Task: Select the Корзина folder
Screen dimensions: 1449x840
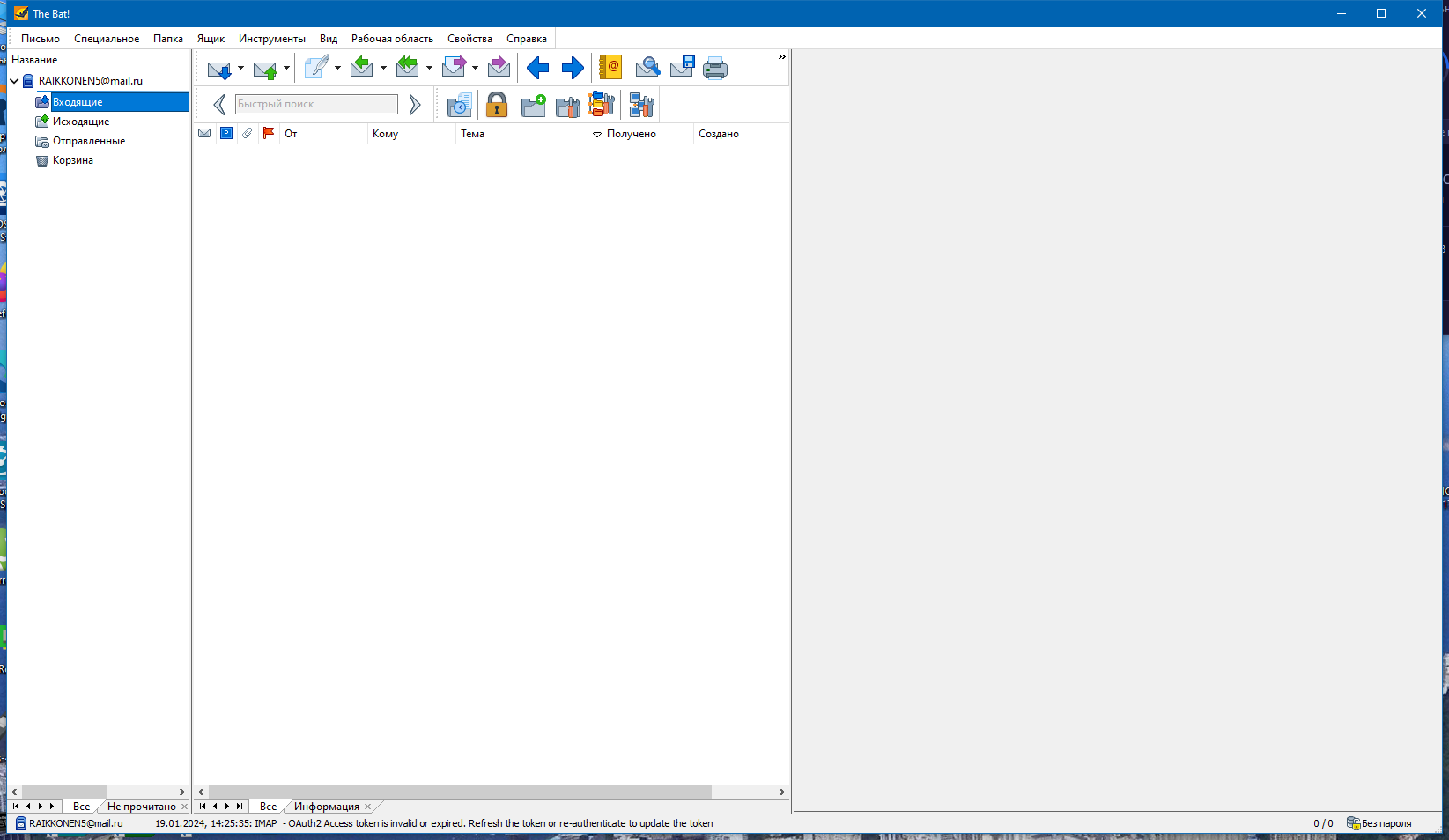Action: (72, 160)
